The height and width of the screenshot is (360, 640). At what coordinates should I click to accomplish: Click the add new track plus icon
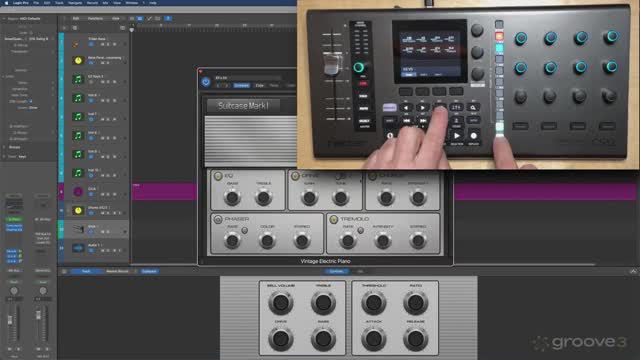[64, 28]
